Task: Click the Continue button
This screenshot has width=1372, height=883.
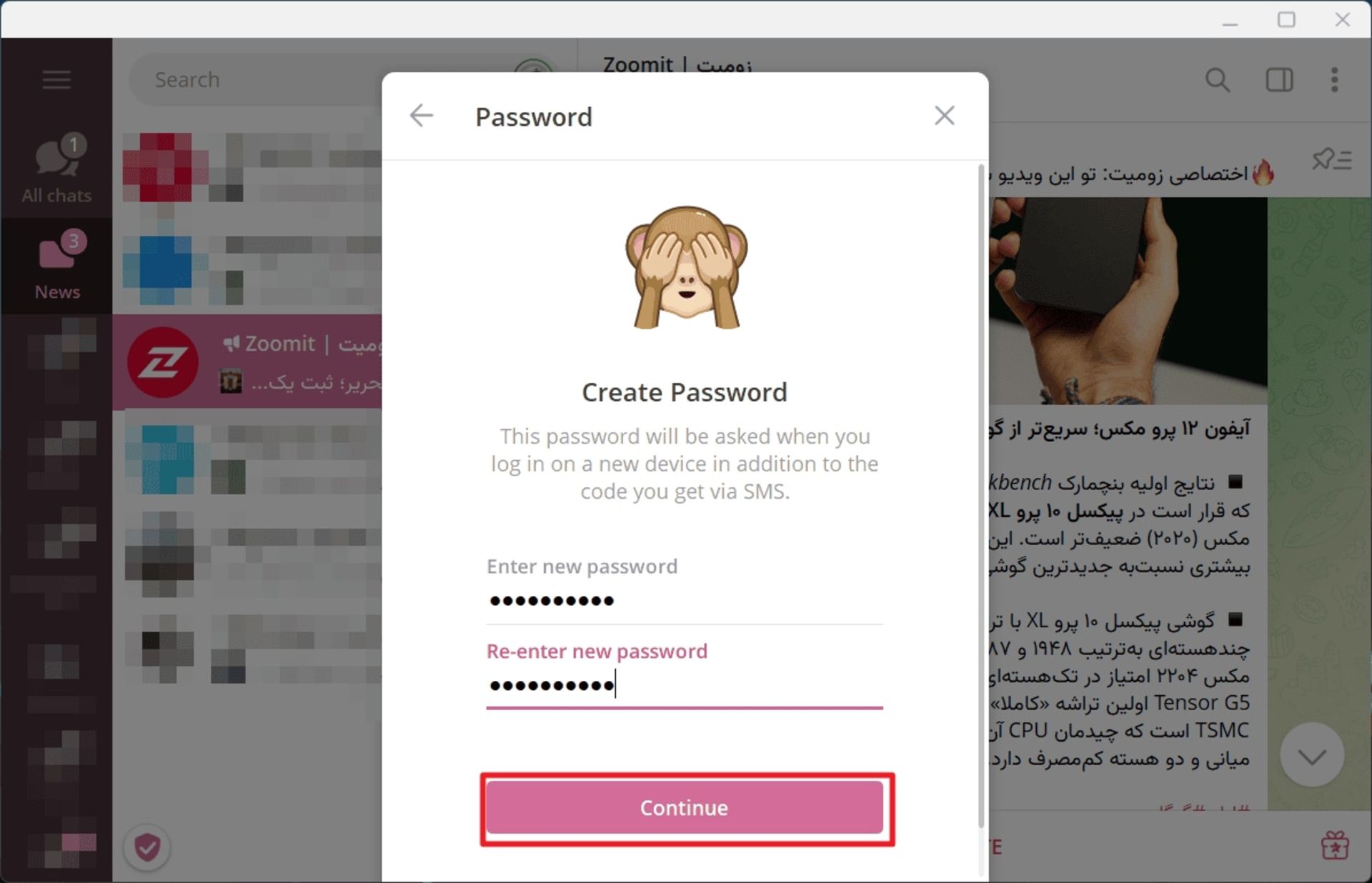Action: tap(685, 807)
